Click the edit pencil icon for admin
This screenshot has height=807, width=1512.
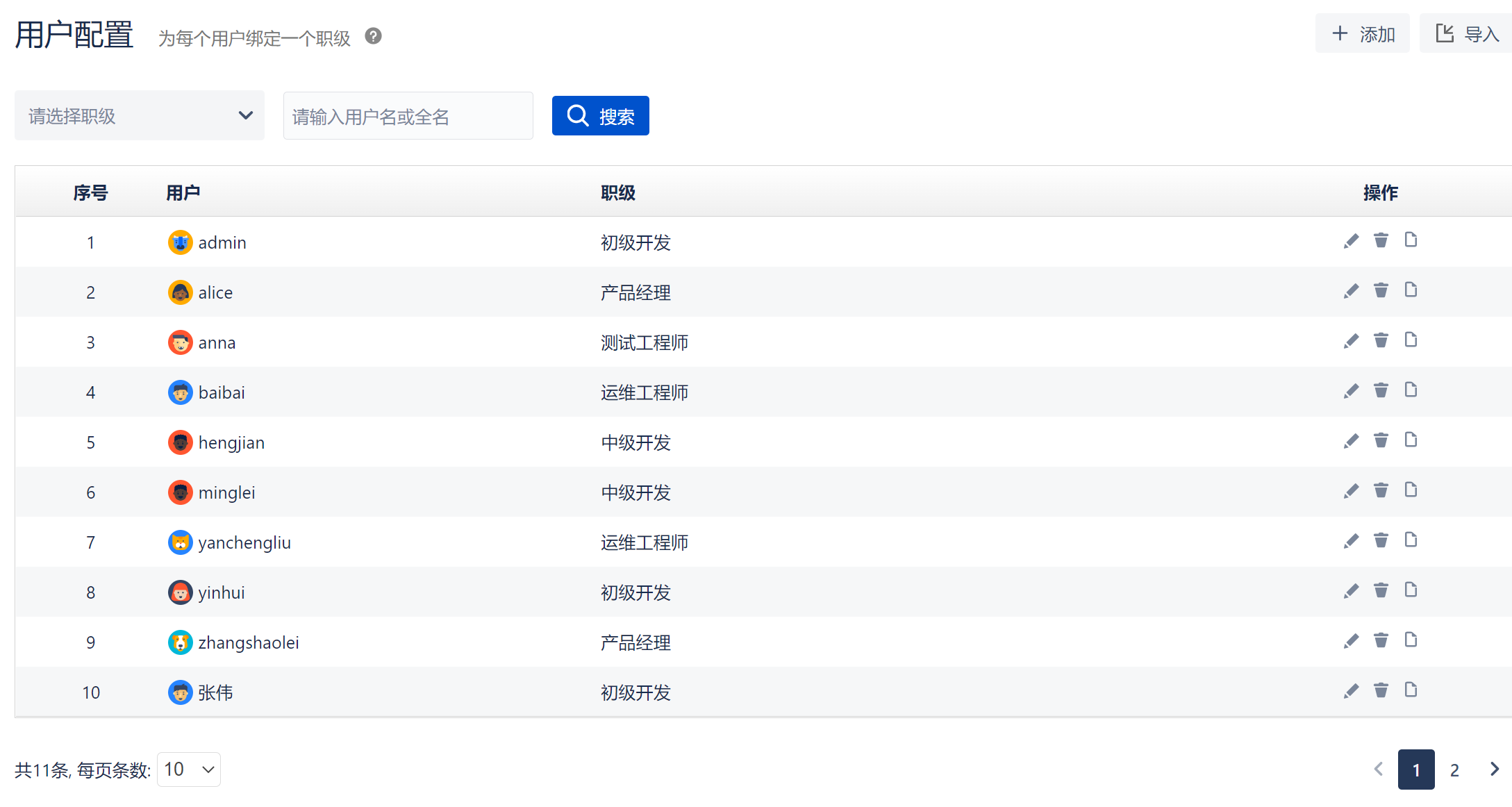pyautogui.click(x=1351, y=241)
